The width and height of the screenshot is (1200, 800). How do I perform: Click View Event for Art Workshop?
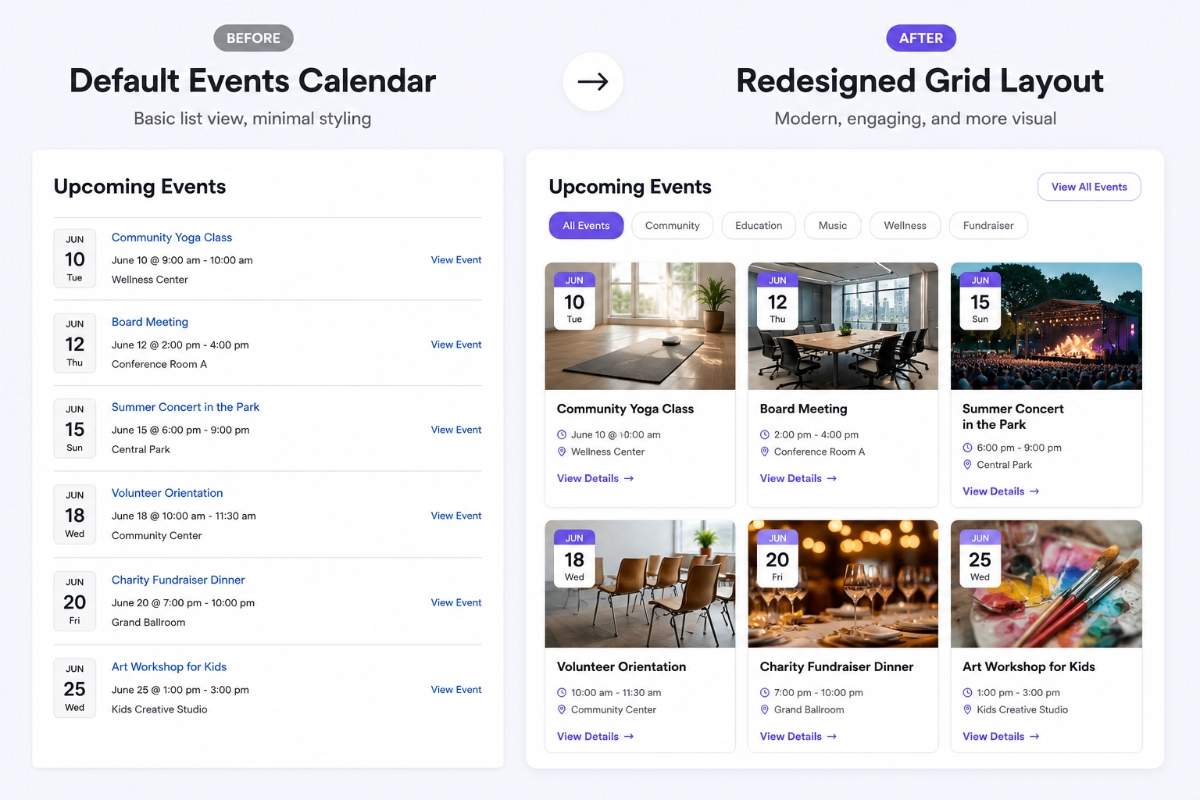[456, 690]
